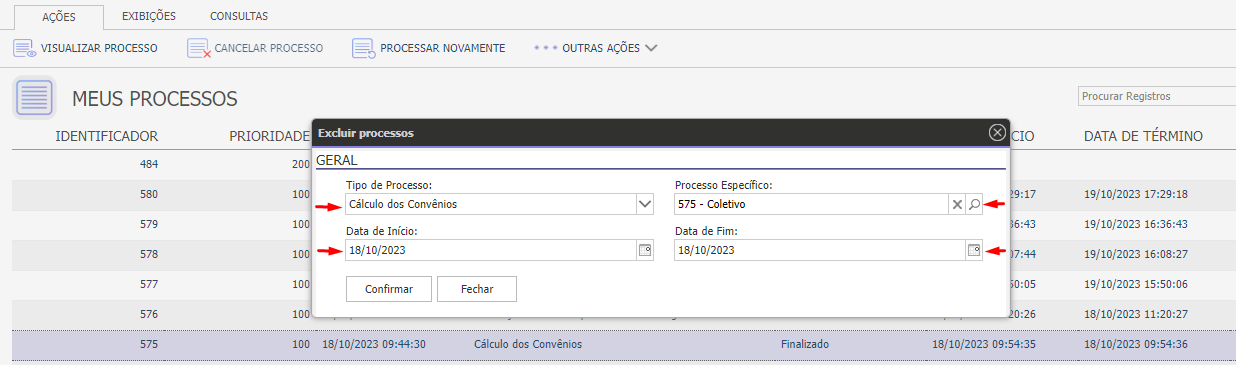The image size is (1236, 365).
Task: Confirm the process deletion with Confirmar
Action: (389, 288)
